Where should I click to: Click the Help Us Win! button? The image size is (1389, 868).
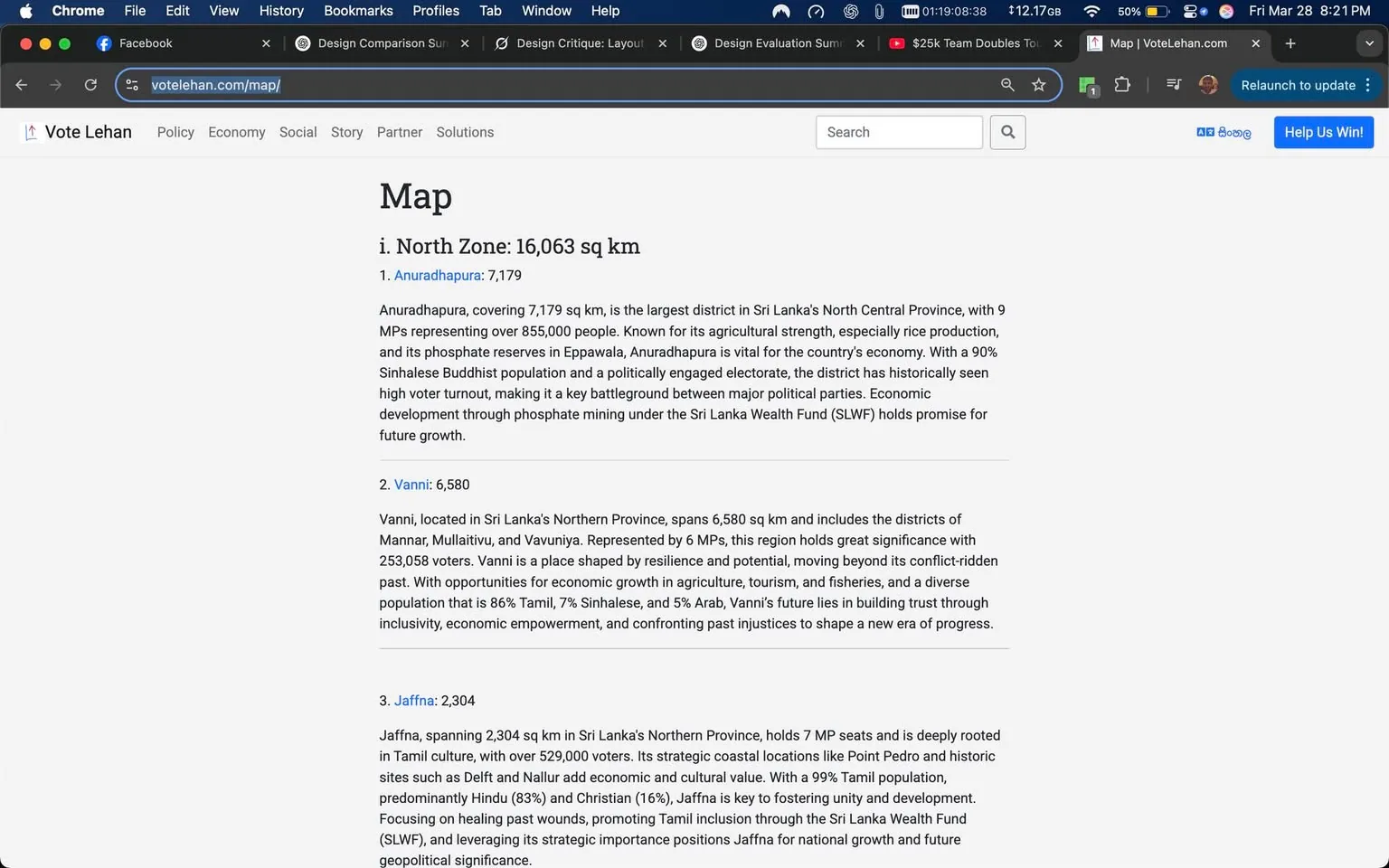coord(1323,132)
